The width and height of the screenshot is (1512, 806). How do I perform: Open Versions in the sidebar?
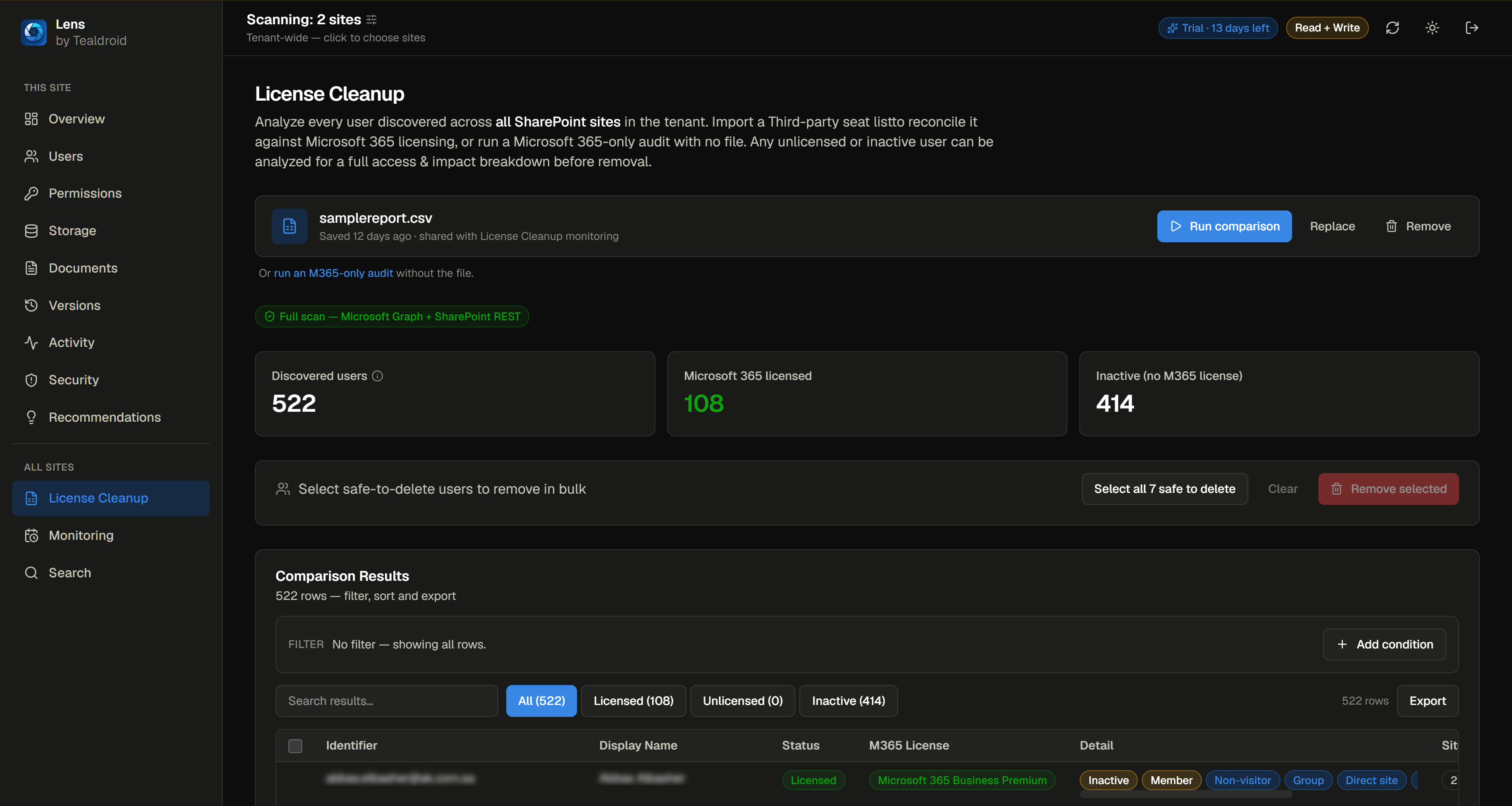(111, 305)
